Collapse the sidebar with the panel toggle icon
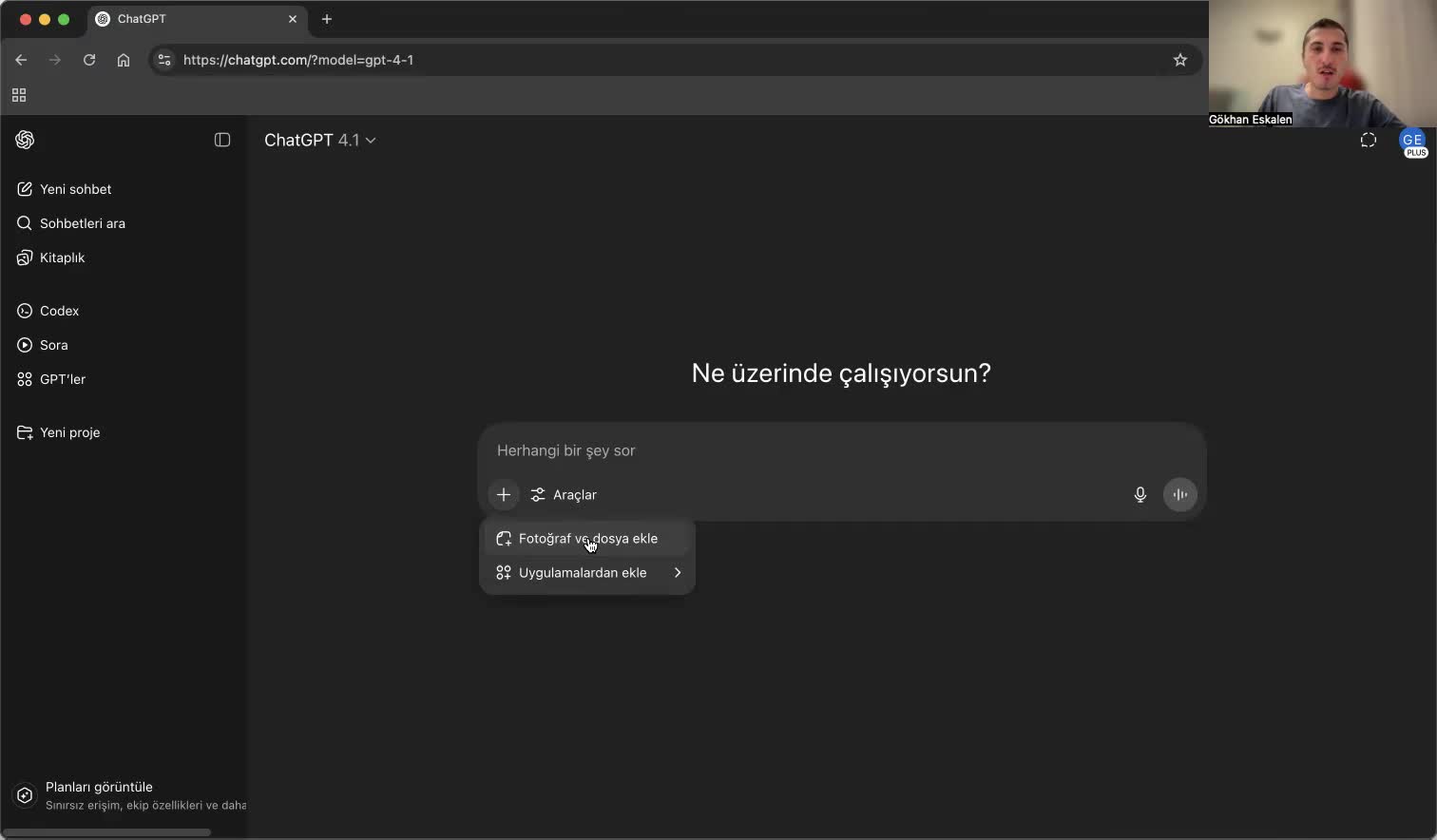The image size is (1437, 840). (x=222, y=140)
